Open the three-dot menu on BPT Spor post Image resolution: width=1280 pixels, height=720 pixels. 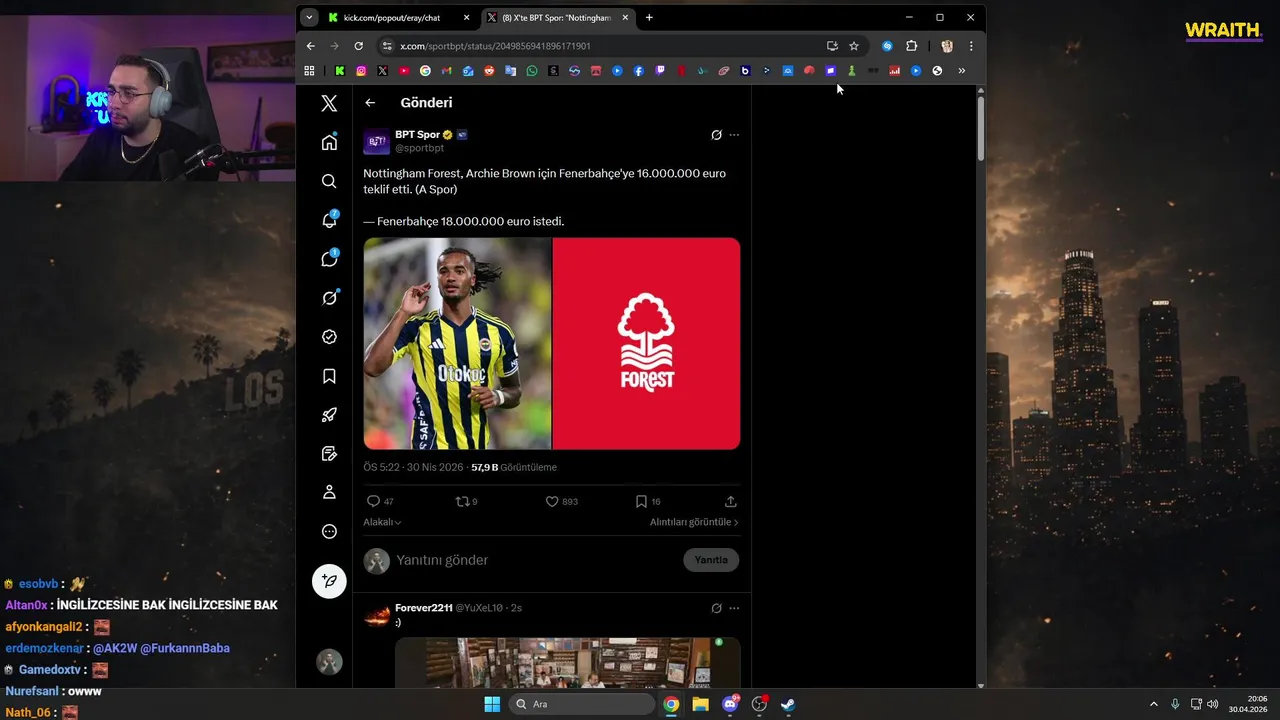coord(734,135)
